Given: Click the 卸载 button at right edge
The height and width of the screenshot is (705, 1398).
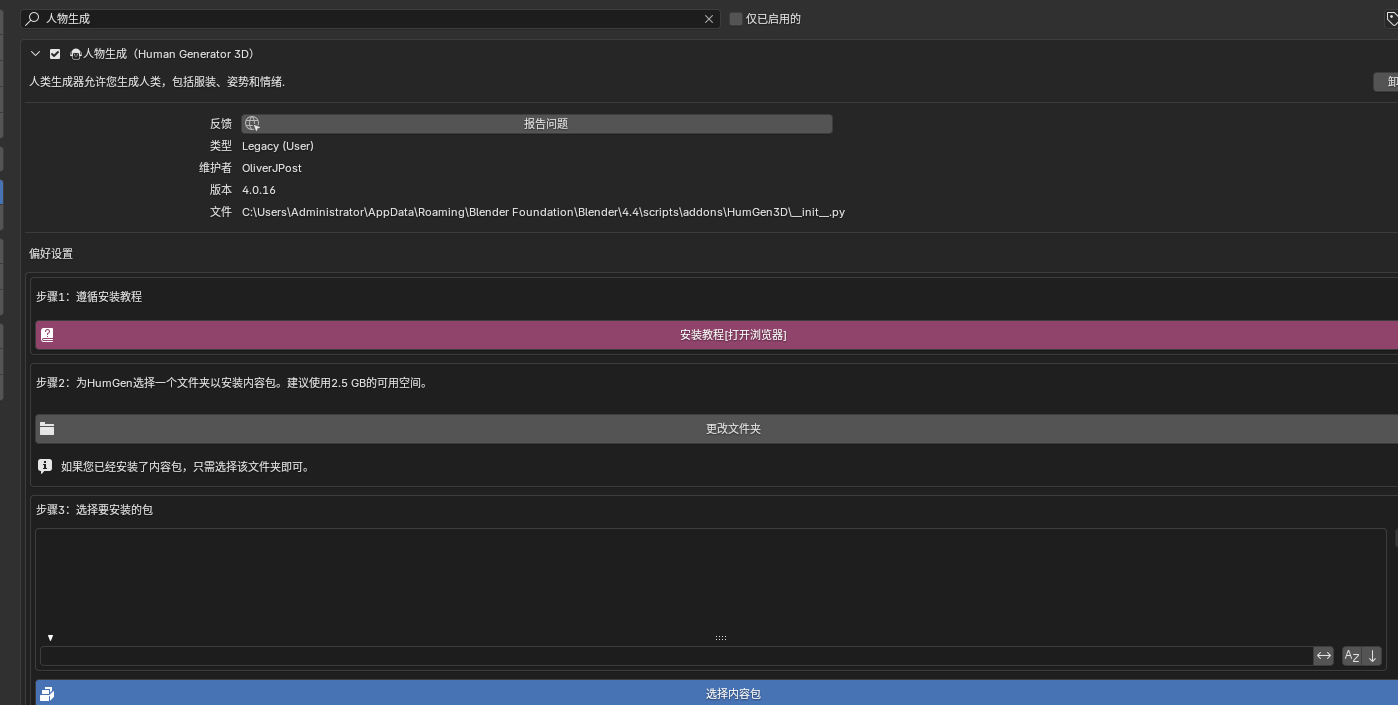Looking at the screenshot, I should [1386, 82].
